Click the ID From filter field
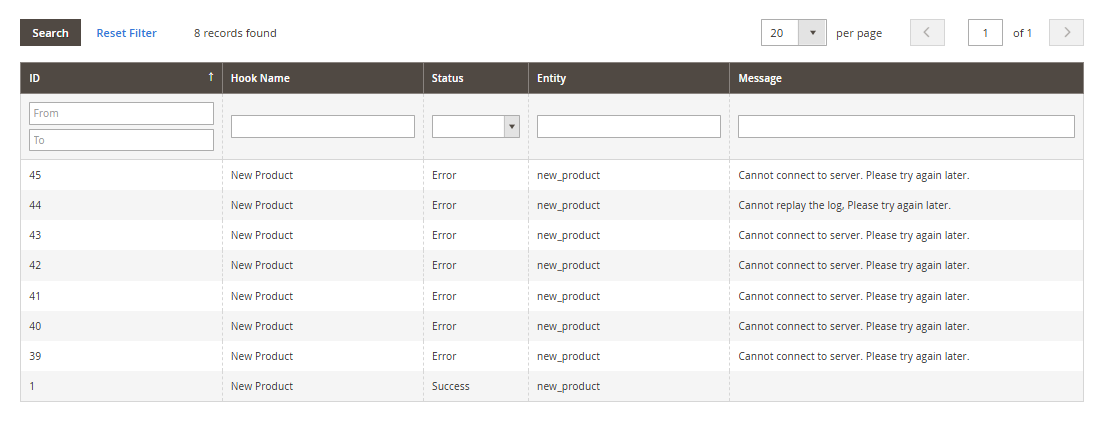This screenshot has width=1115, height=436. (121, 113)
